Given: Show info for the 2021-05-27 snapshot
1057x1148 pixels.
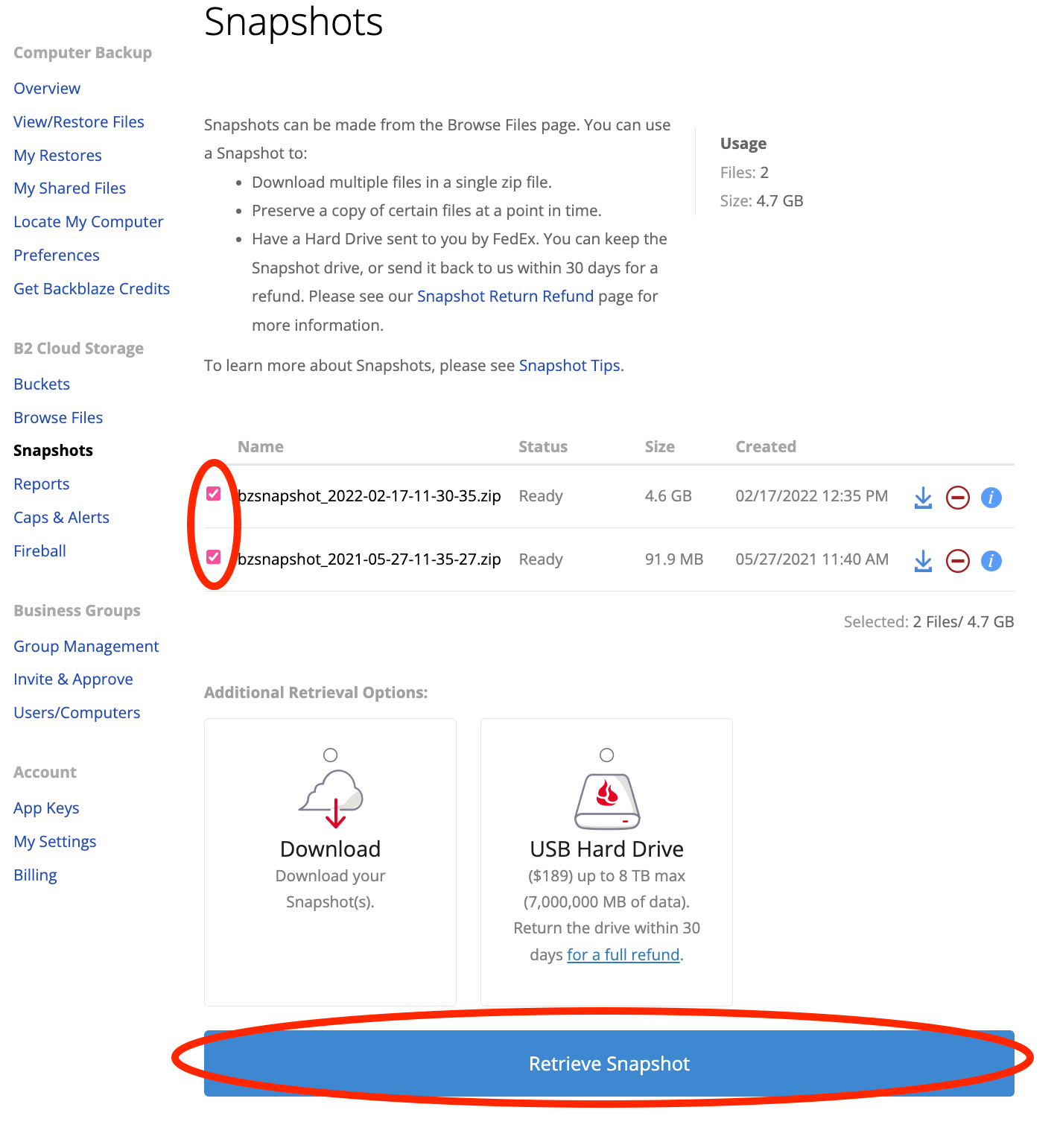Looking at the screenshot, I should point(991,561).
